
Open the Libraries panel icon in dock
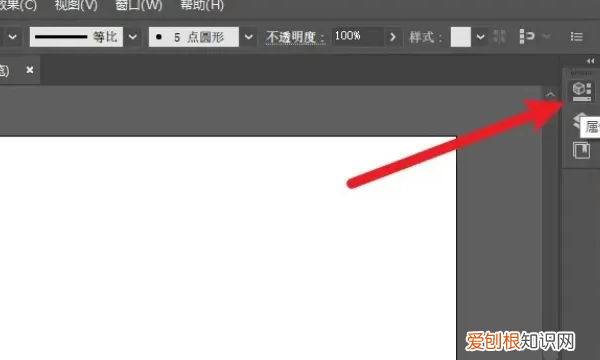581,150
